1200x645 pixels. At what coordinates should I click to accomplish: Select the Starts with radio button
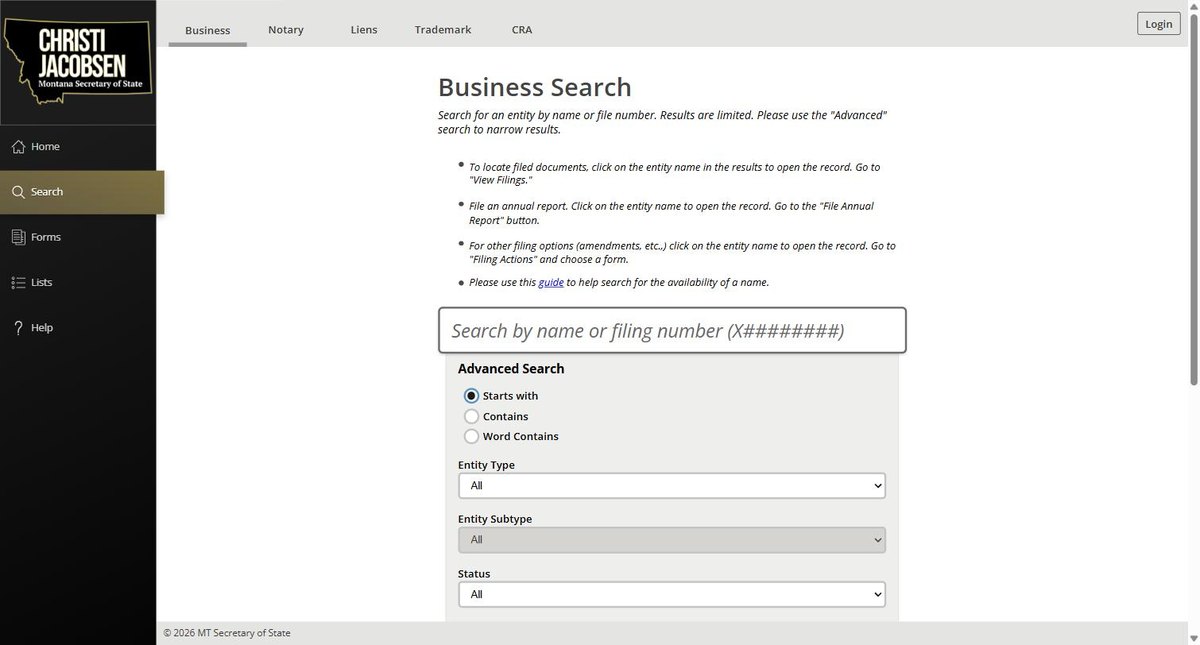(472, 396)
